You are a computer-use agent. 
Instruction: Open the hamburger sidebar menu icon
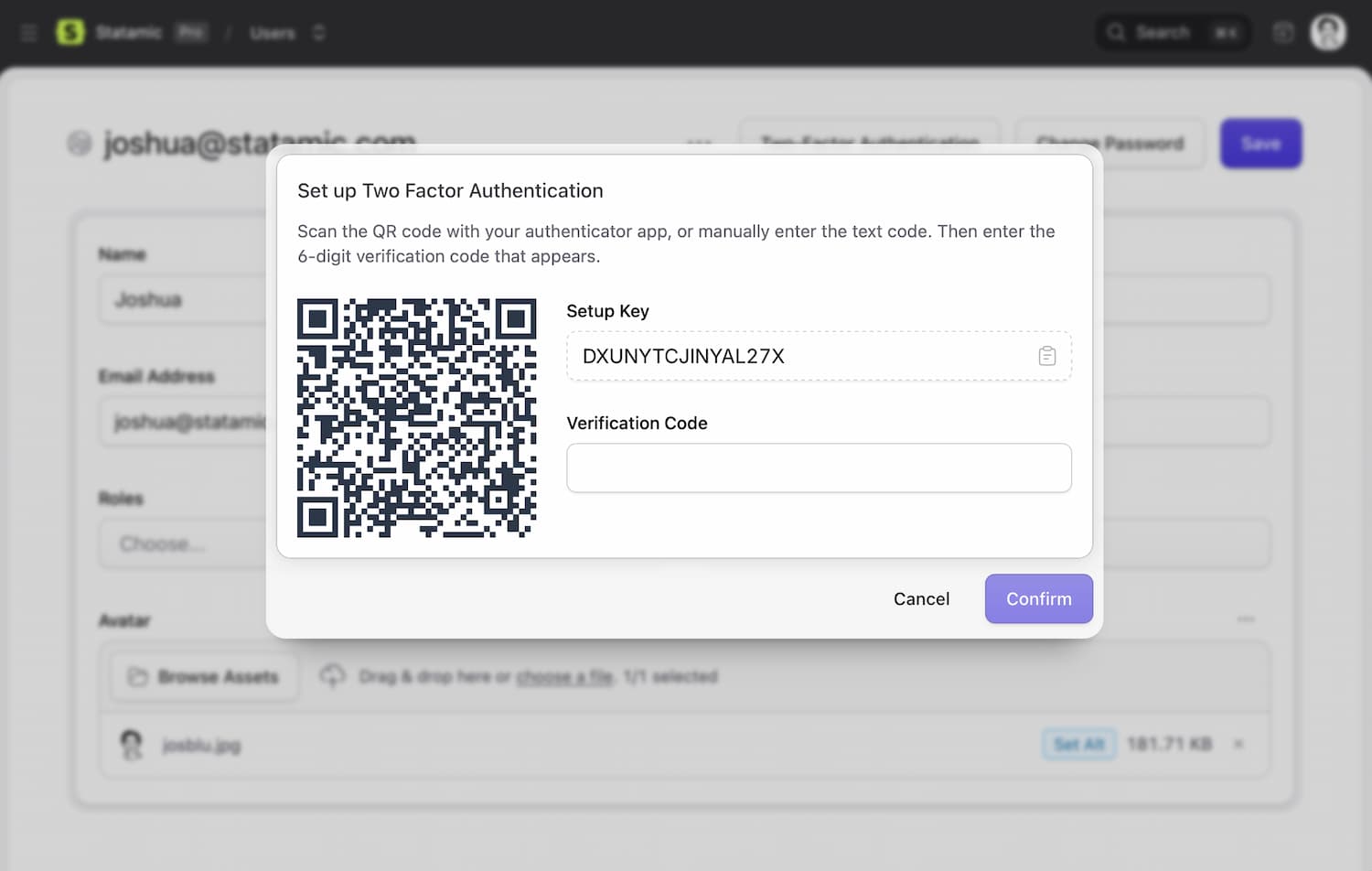click(28, 33)
